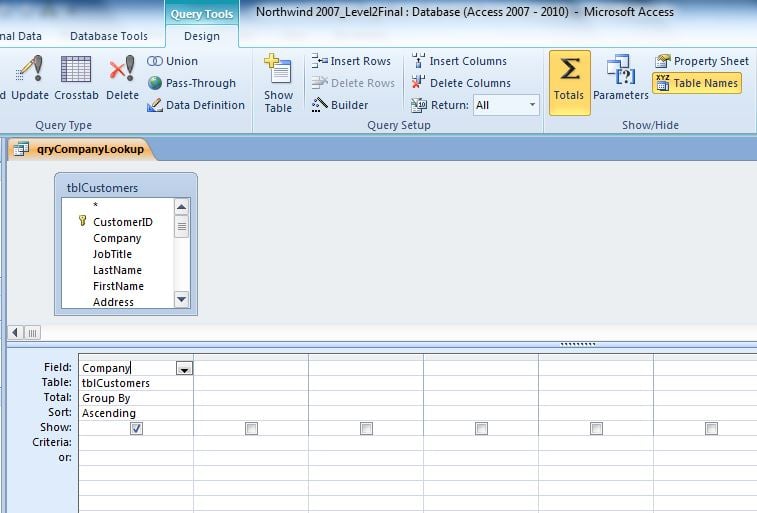Viewport: 757px width, 513px height.
Task: Select LastName field in tblCustomers list
Action: (x=117, y=270)
